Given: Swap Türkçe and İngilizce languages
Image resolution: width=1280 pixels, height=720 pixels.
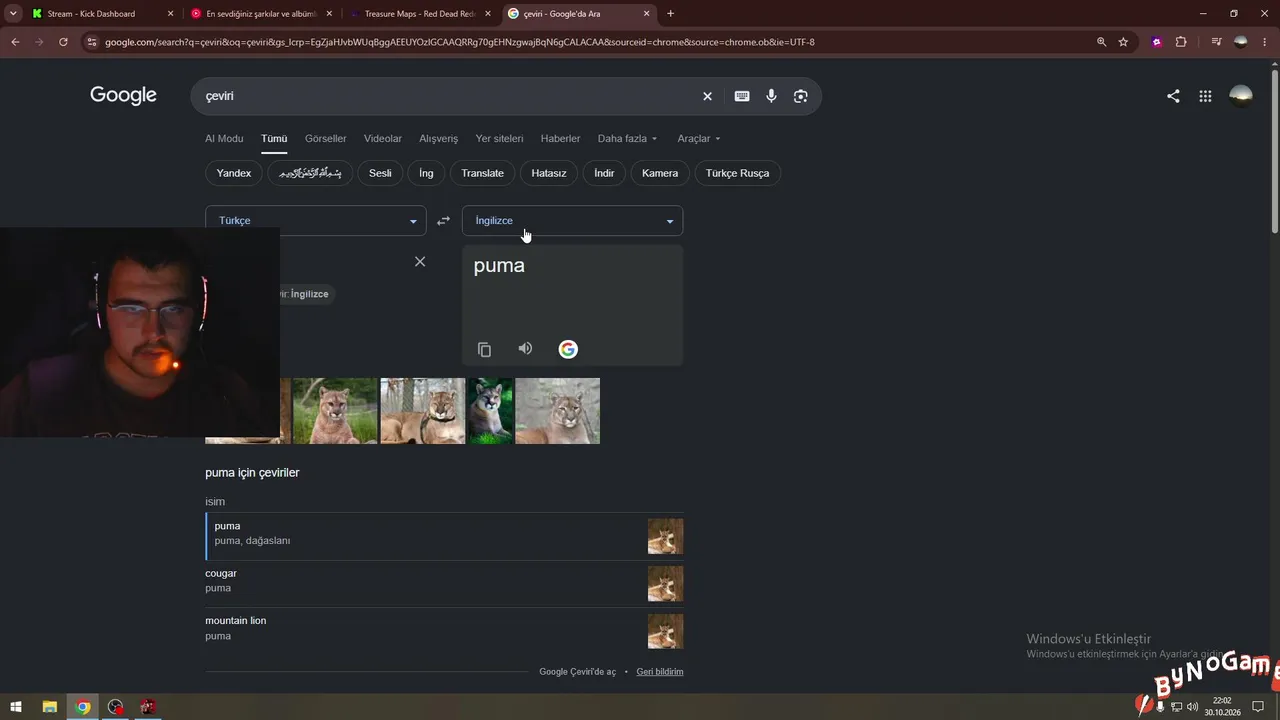Looking at the screenshot, I should (x=443, y=221).
